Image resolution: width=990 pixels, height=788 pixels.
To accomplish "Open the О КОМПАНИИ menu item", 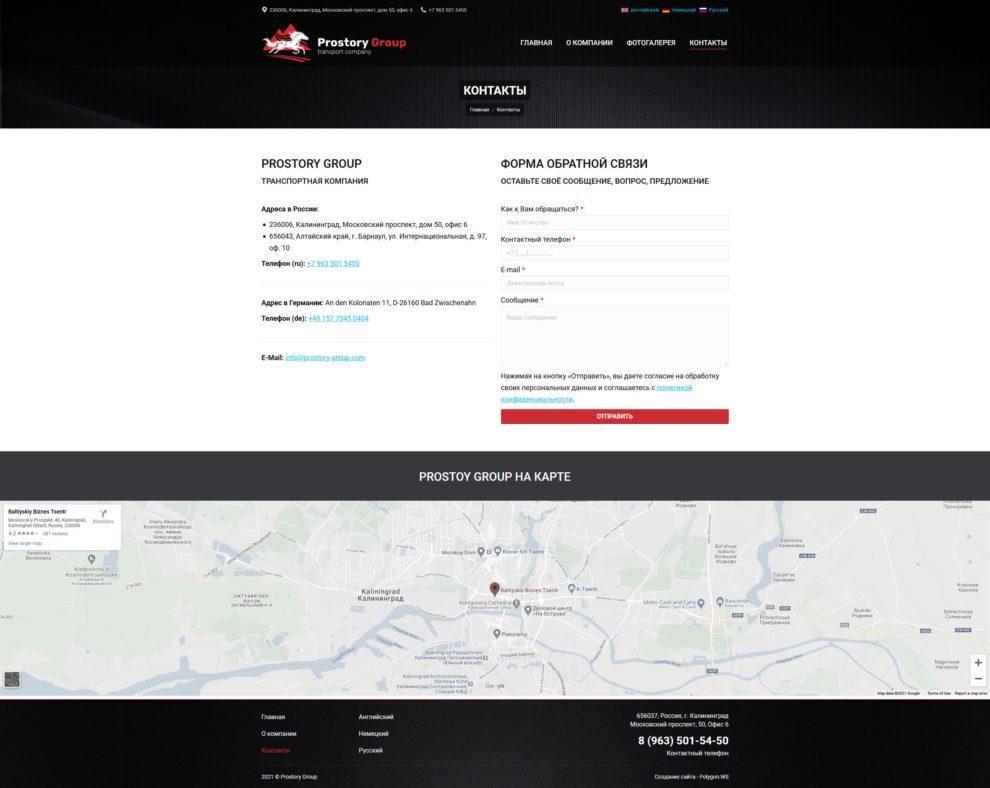I will (589, 43).
